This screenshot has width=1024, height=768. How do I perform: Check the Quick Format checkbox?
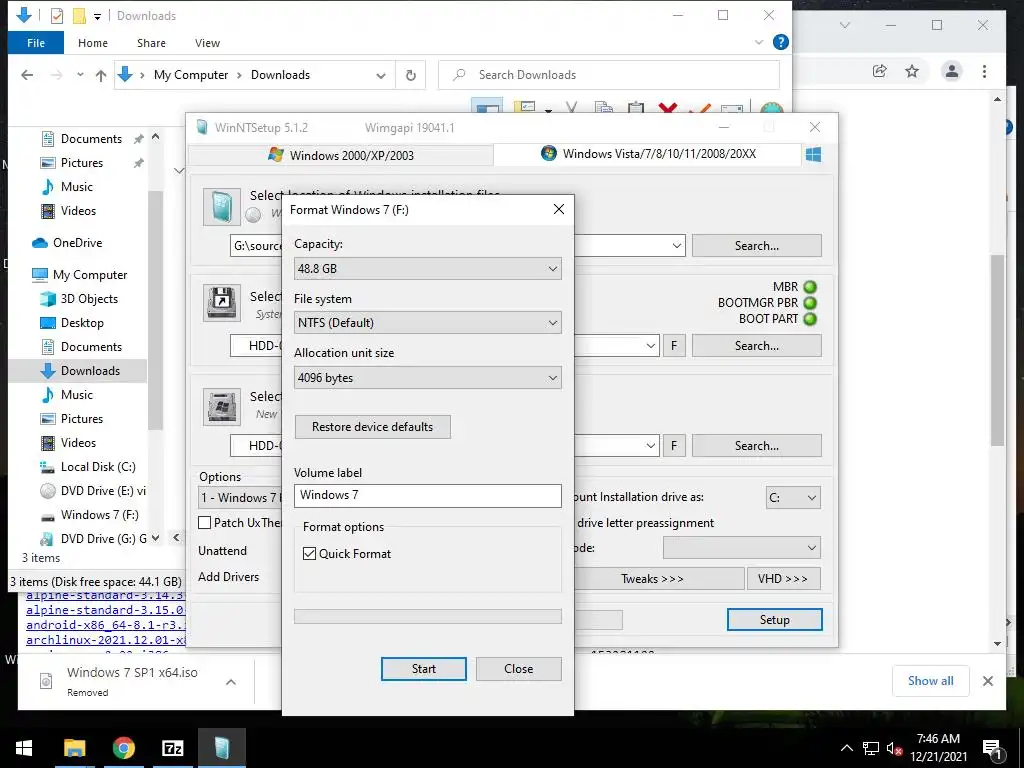click(x=310, y=554)
